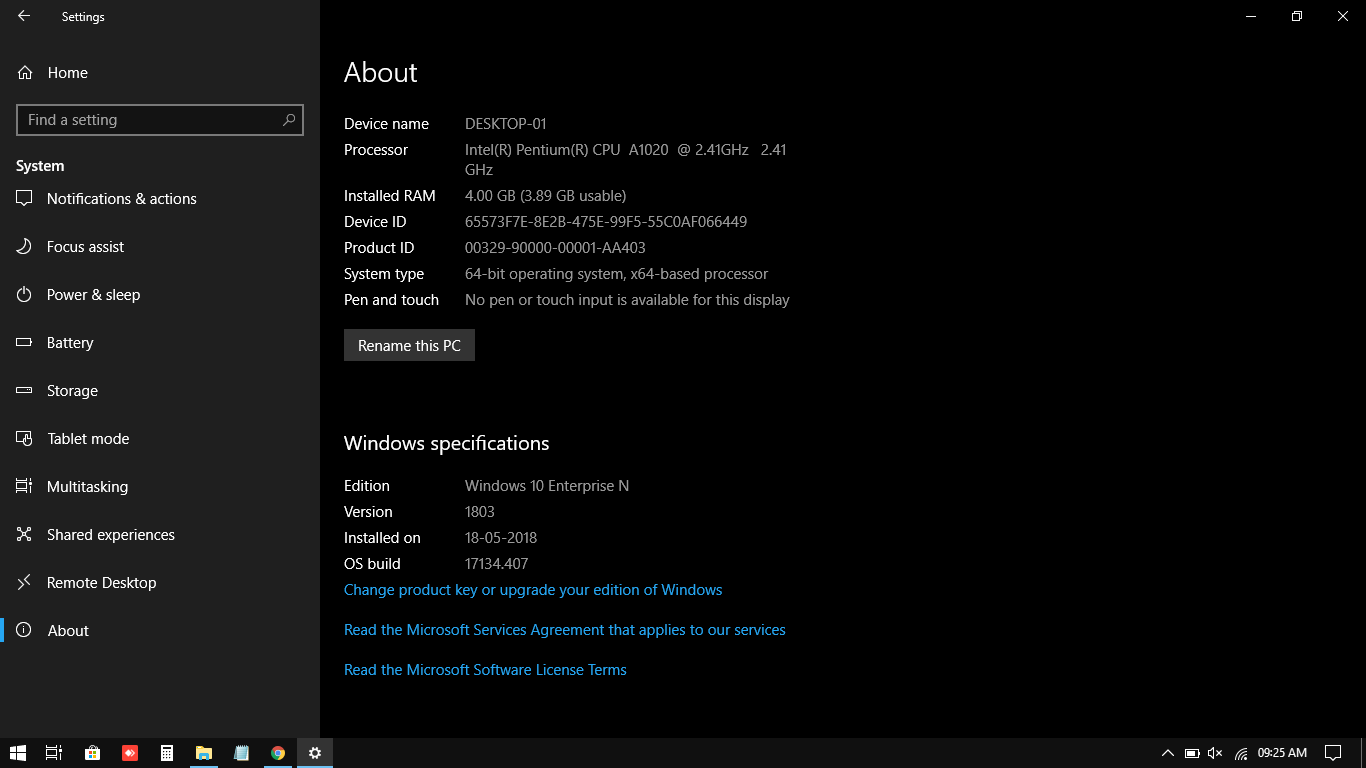The height and width of the screenshot is (768, 1366).
Task: Click Product ID 00329-90000-00001-AA403
Action: click(555, 248)
